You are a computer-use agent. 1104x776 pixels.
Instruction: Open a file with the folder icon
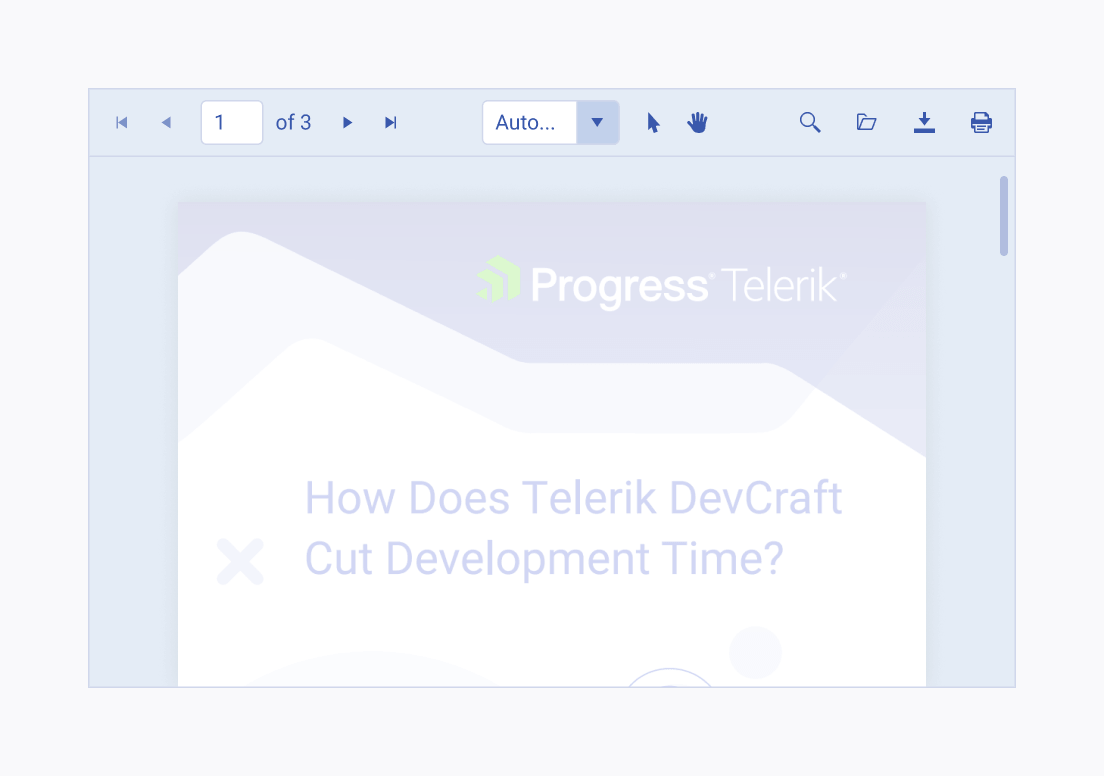coord(866,123)
